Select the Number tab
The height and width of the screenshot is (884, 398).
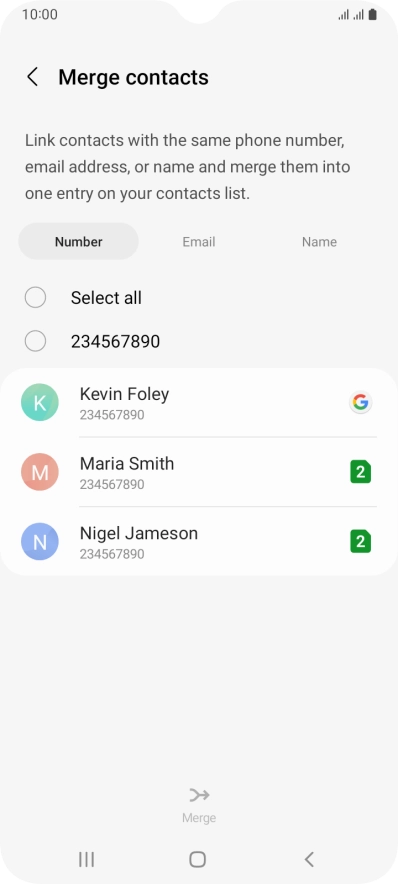click(78, 241)
